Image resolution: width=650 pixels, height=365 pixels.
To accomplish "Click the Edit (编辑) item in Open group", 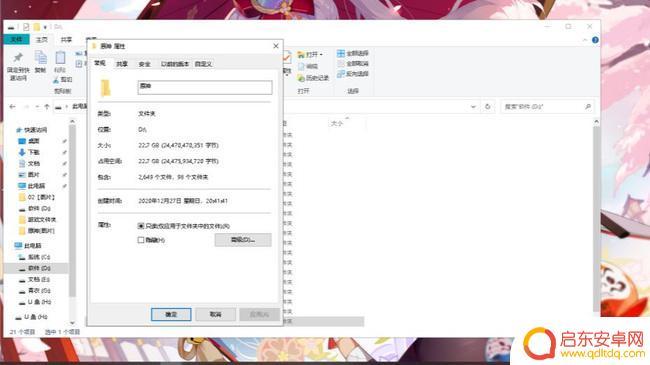I will point(308,66).
